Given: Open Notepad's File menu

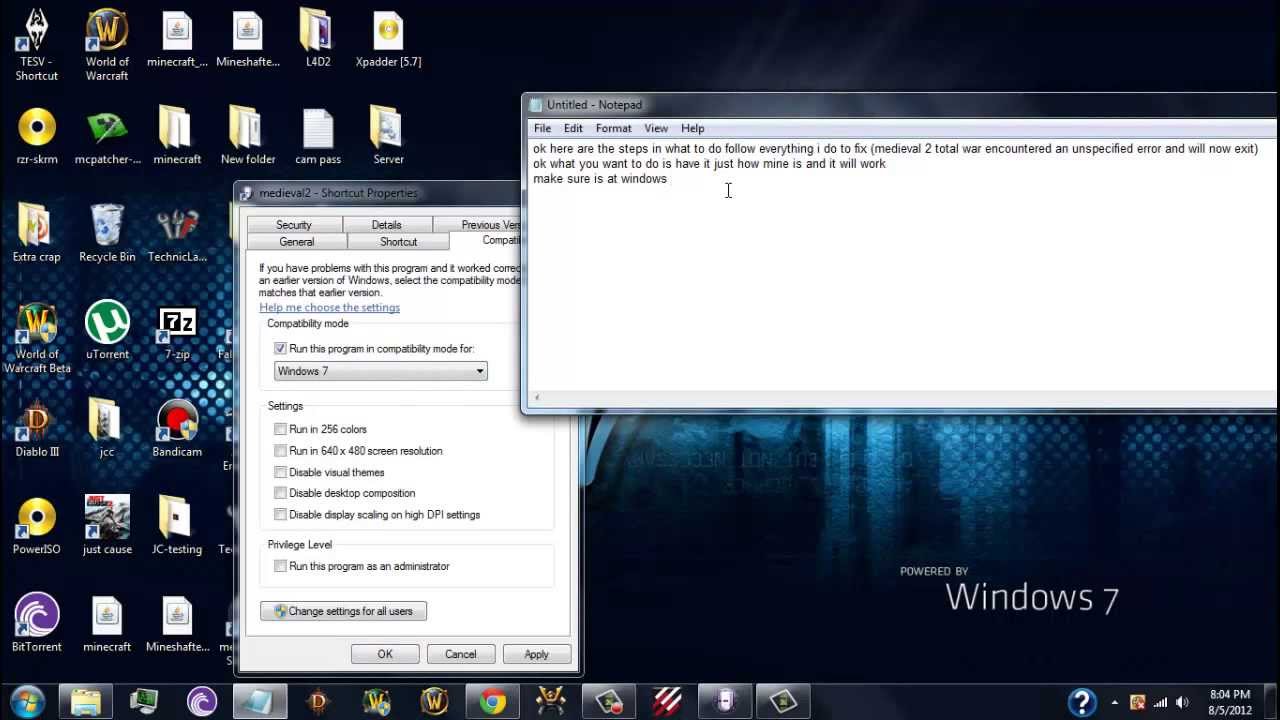Looking at the screenshot, I should tap(542, 128).
